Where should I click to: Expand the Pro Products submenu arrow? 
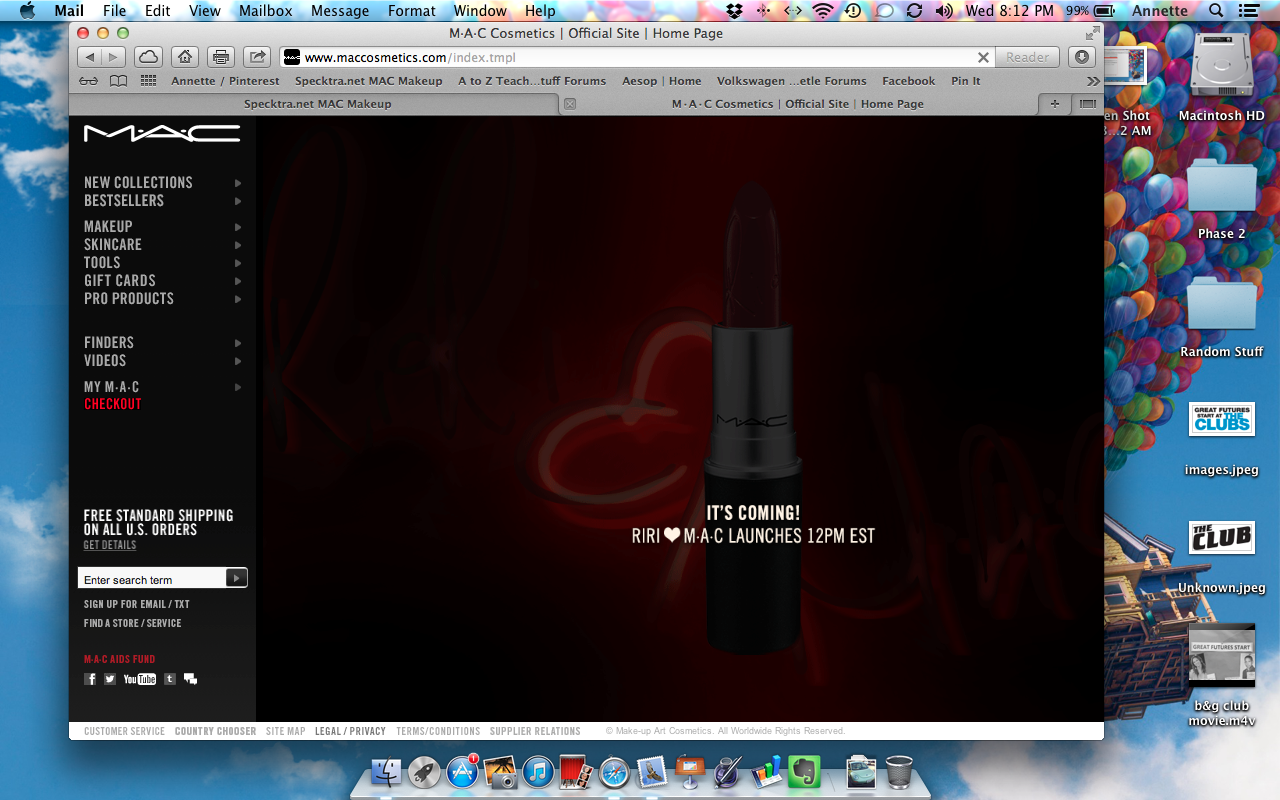point(238,299)
